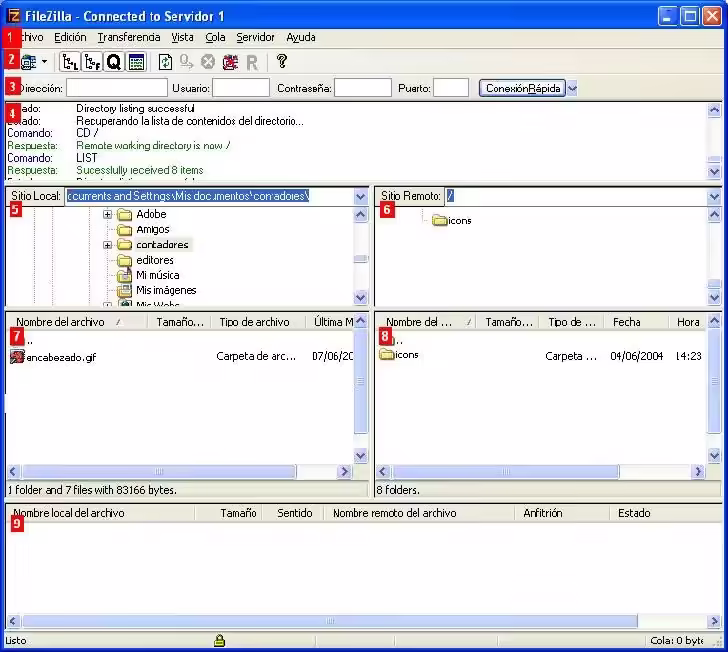Expand the Adobe folder node
Image resolution: width=728 pixels, height=652 pixels.
click(108, 214)
